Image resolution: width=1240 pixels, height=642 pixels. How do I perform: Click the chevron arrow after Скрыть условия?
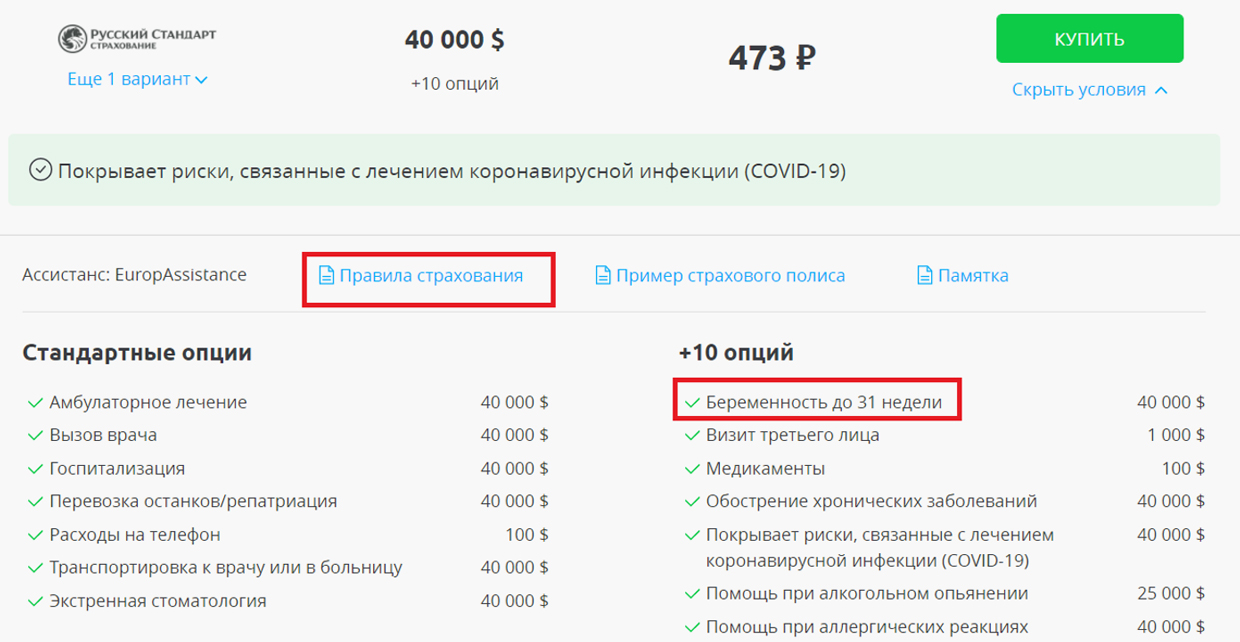(1161, 90)
